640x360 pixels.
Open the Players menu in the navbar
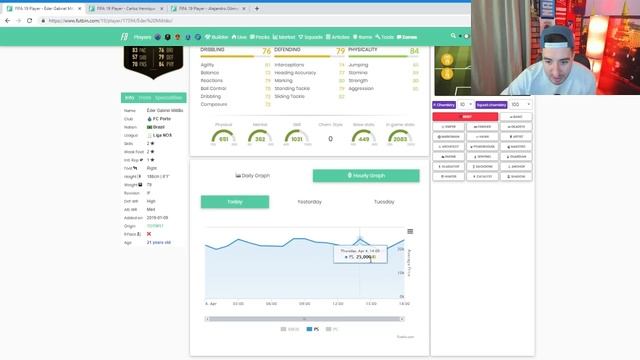142,37
